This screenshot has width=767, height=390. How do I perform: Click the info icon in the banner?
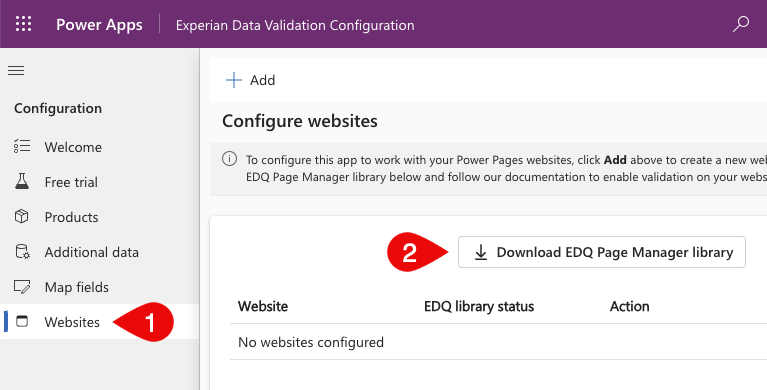point(229,159)
